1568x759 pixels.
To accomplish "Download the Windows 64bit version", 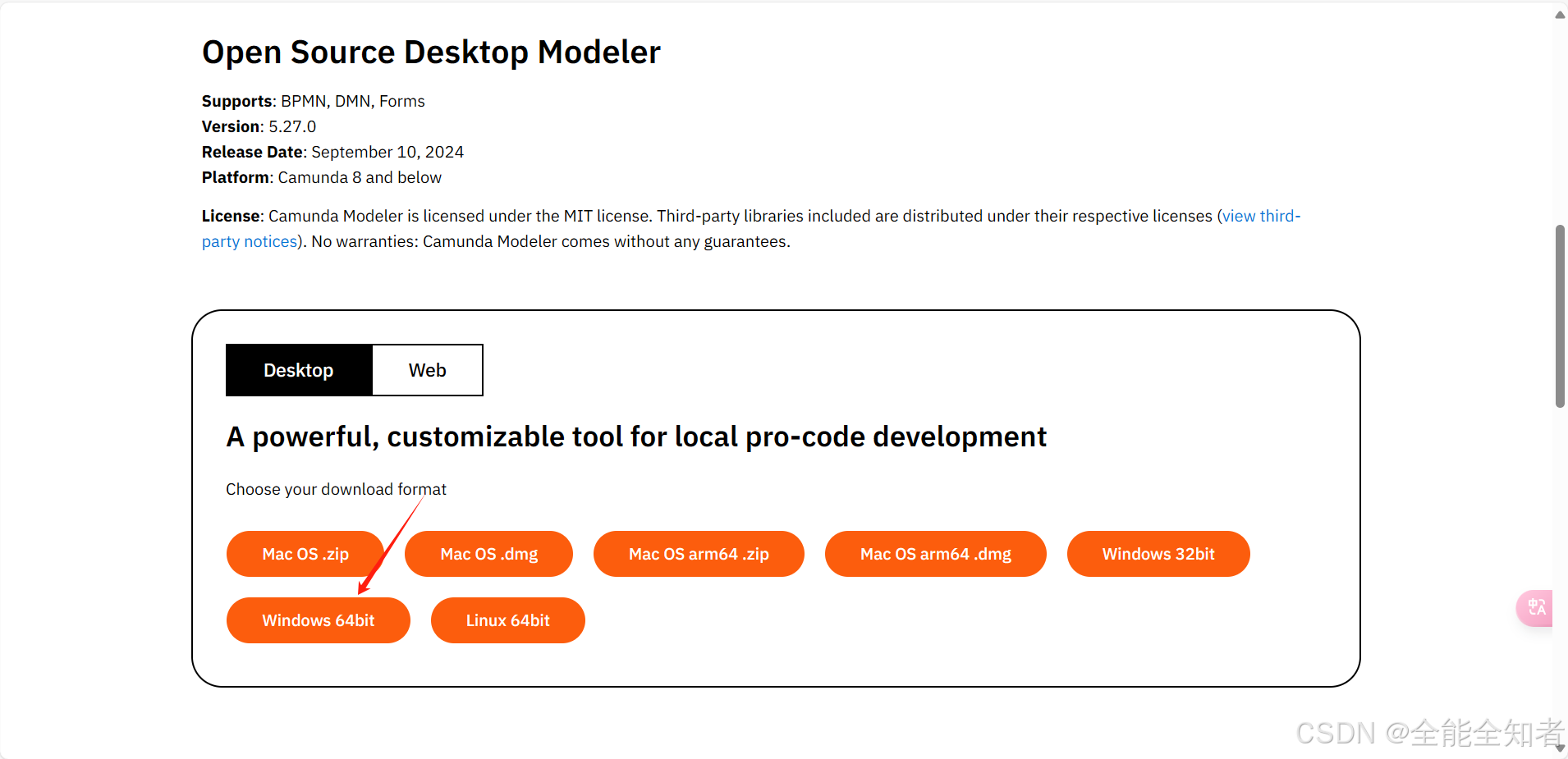I will tap(319, 620).
